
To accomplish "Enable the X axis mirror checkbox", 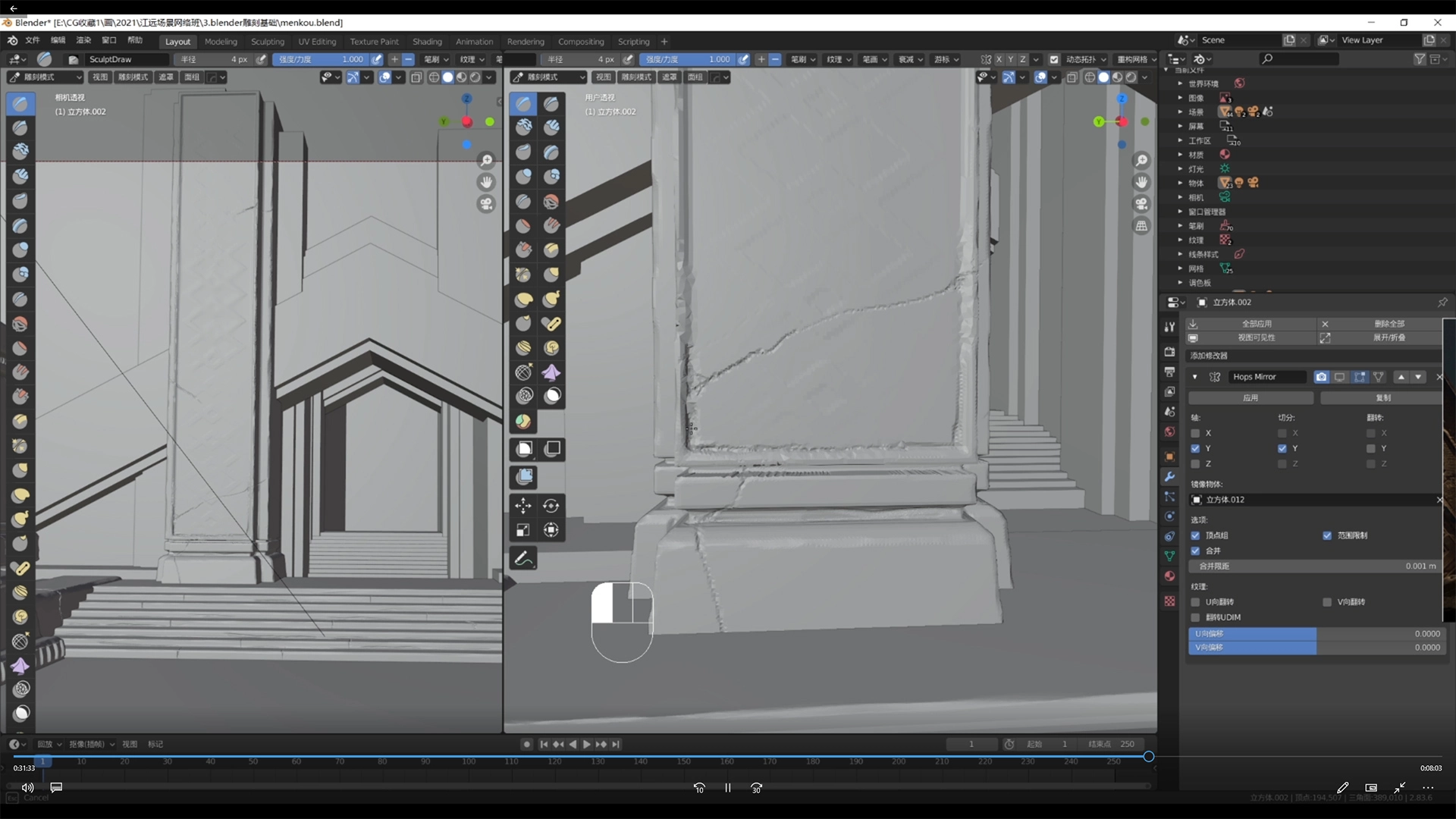I will (x=1195, y=434).
